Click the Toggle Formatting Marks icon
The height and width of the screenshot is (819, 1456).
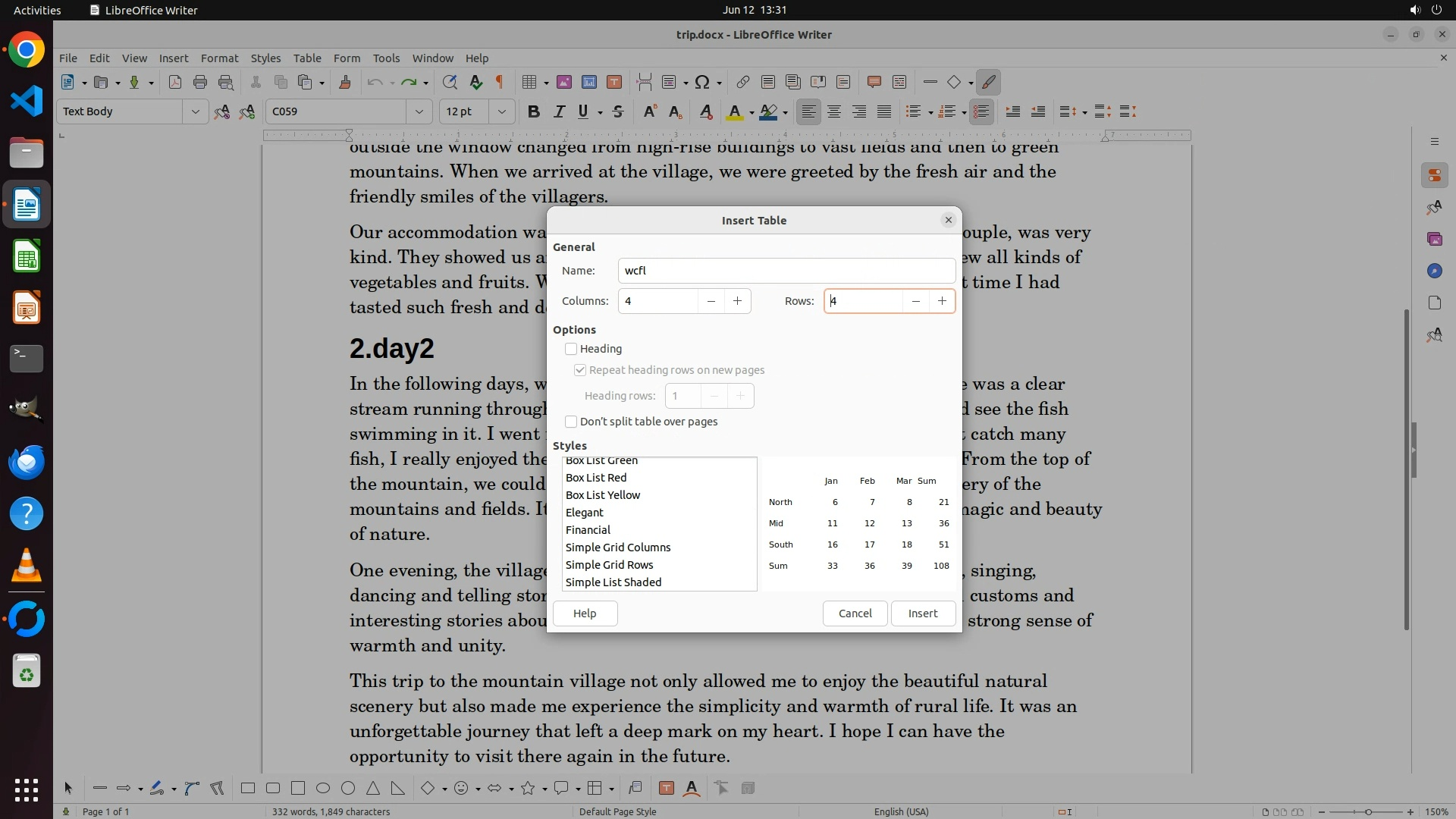click(x=500, y=82)
